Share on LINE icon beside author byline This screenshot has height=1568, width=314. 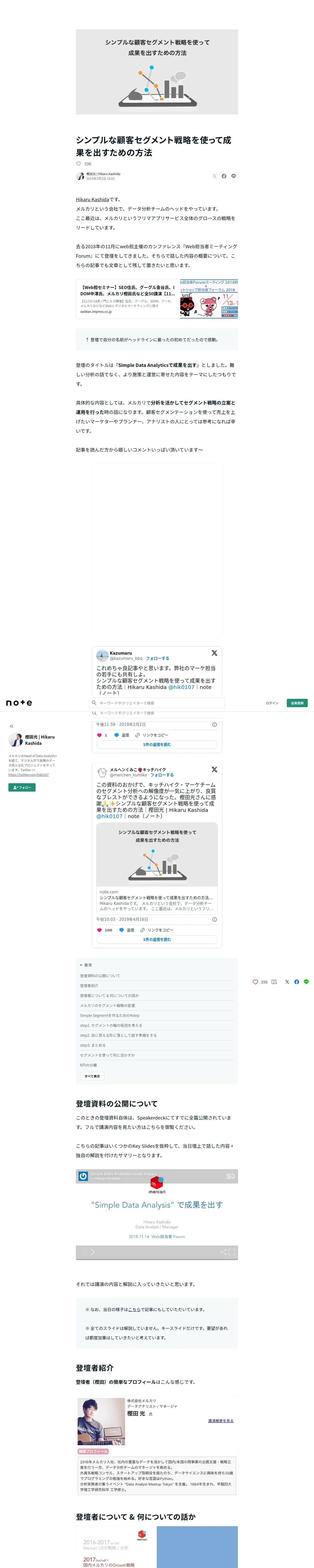233,176
